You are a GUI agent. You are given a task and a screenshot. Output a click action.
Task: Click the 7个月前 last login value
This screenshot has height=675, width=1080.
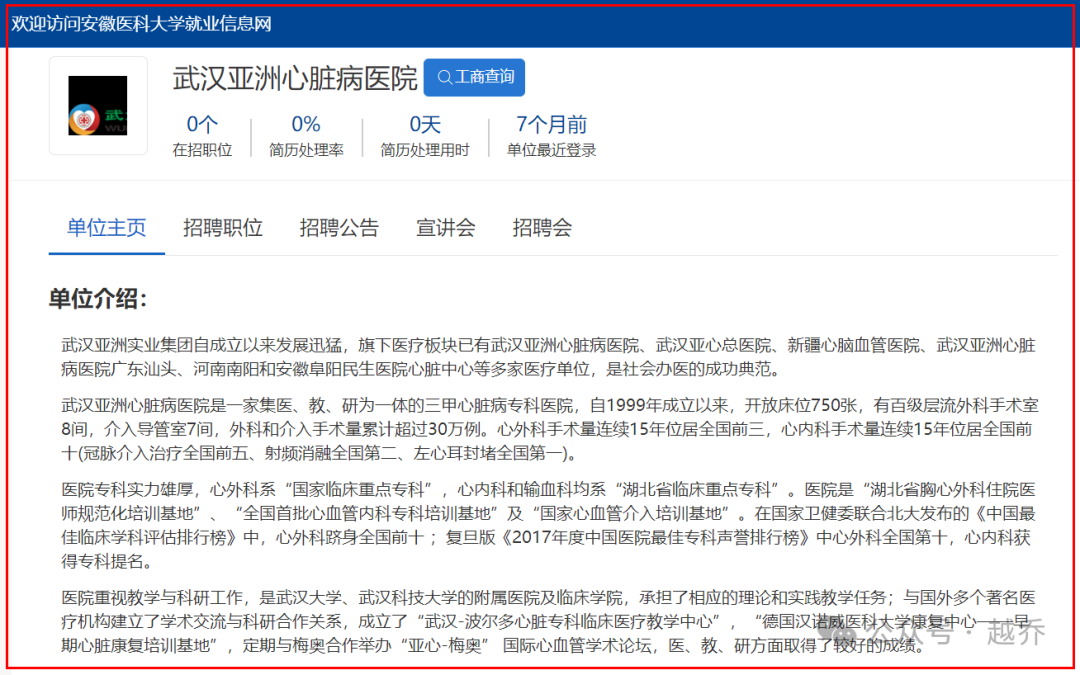[x=552, y=125]
